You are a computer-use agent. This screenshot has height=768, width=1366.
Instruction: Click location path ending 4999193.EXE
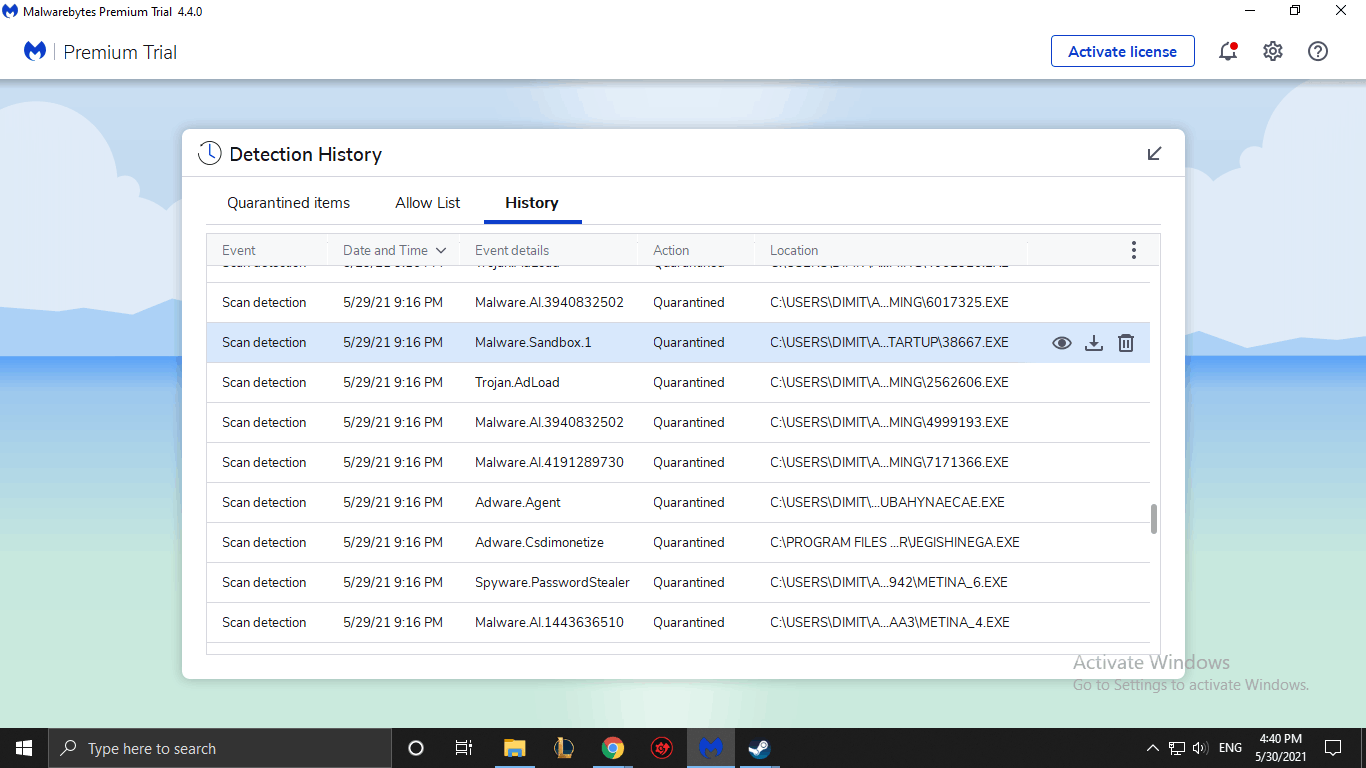(x=889, y=422)
